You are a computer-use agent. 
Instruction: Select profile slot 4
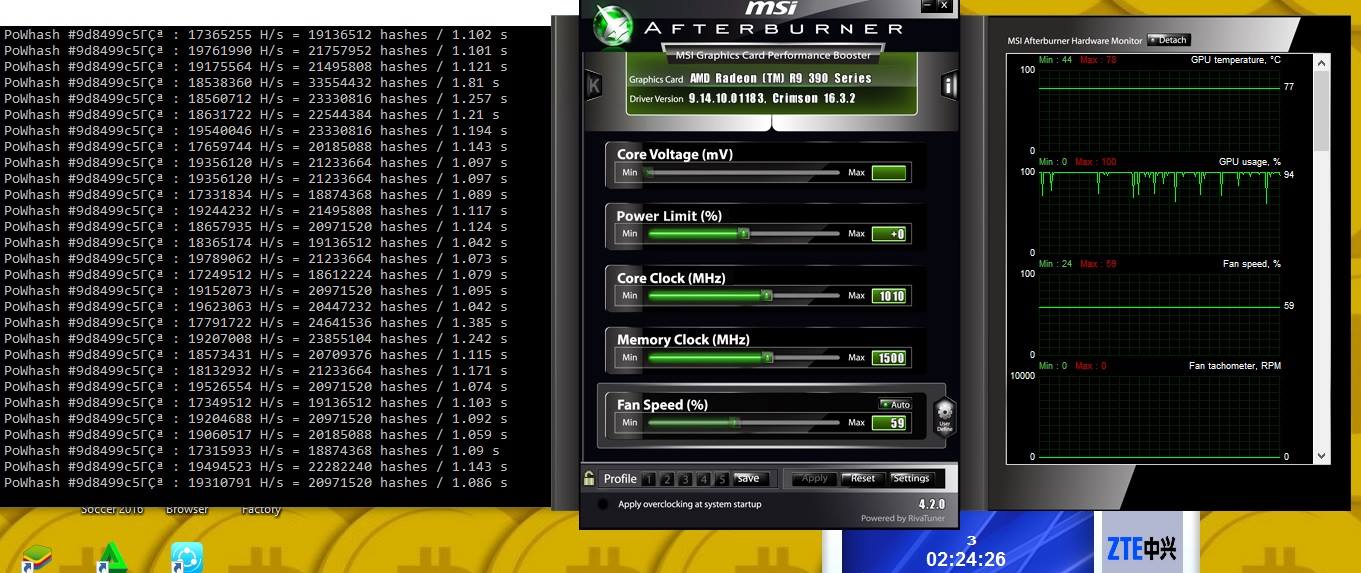coord(706,479)
